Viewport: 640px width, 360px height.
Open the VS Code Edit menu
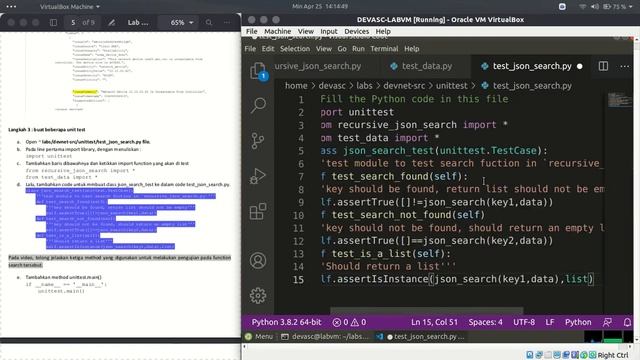(268, 49)
